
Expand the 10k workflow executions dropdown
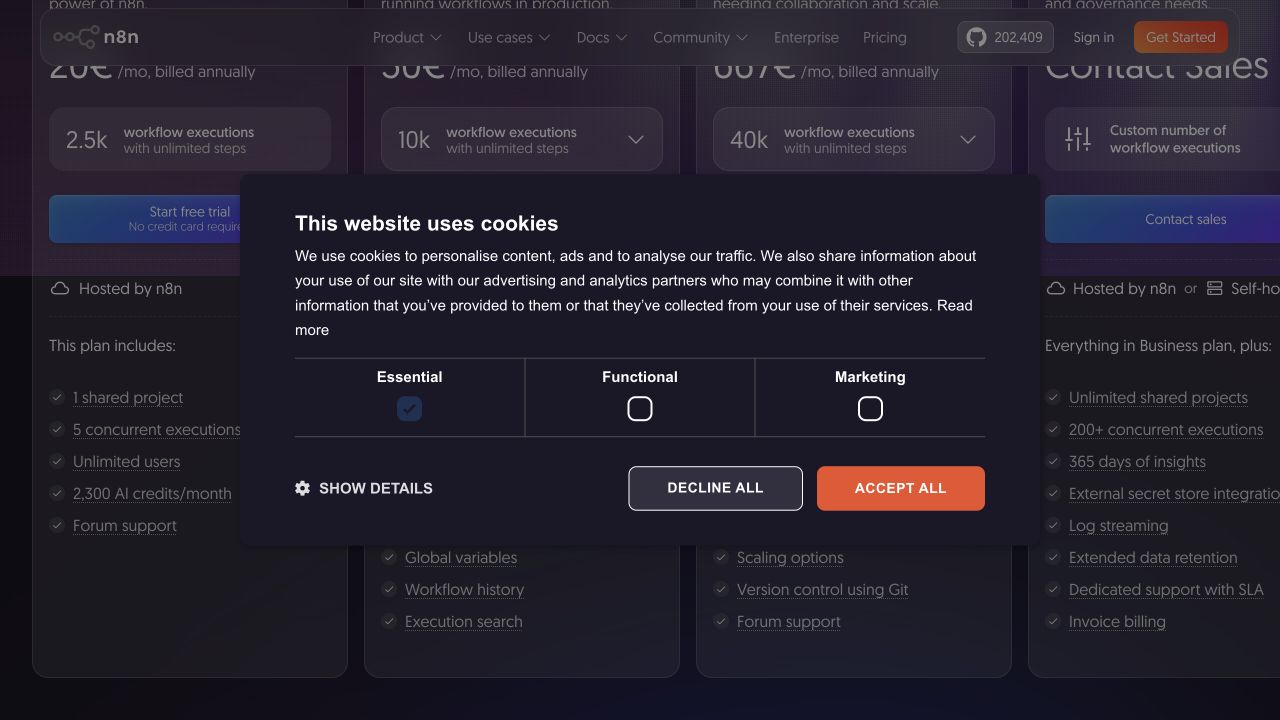point(522,139)
